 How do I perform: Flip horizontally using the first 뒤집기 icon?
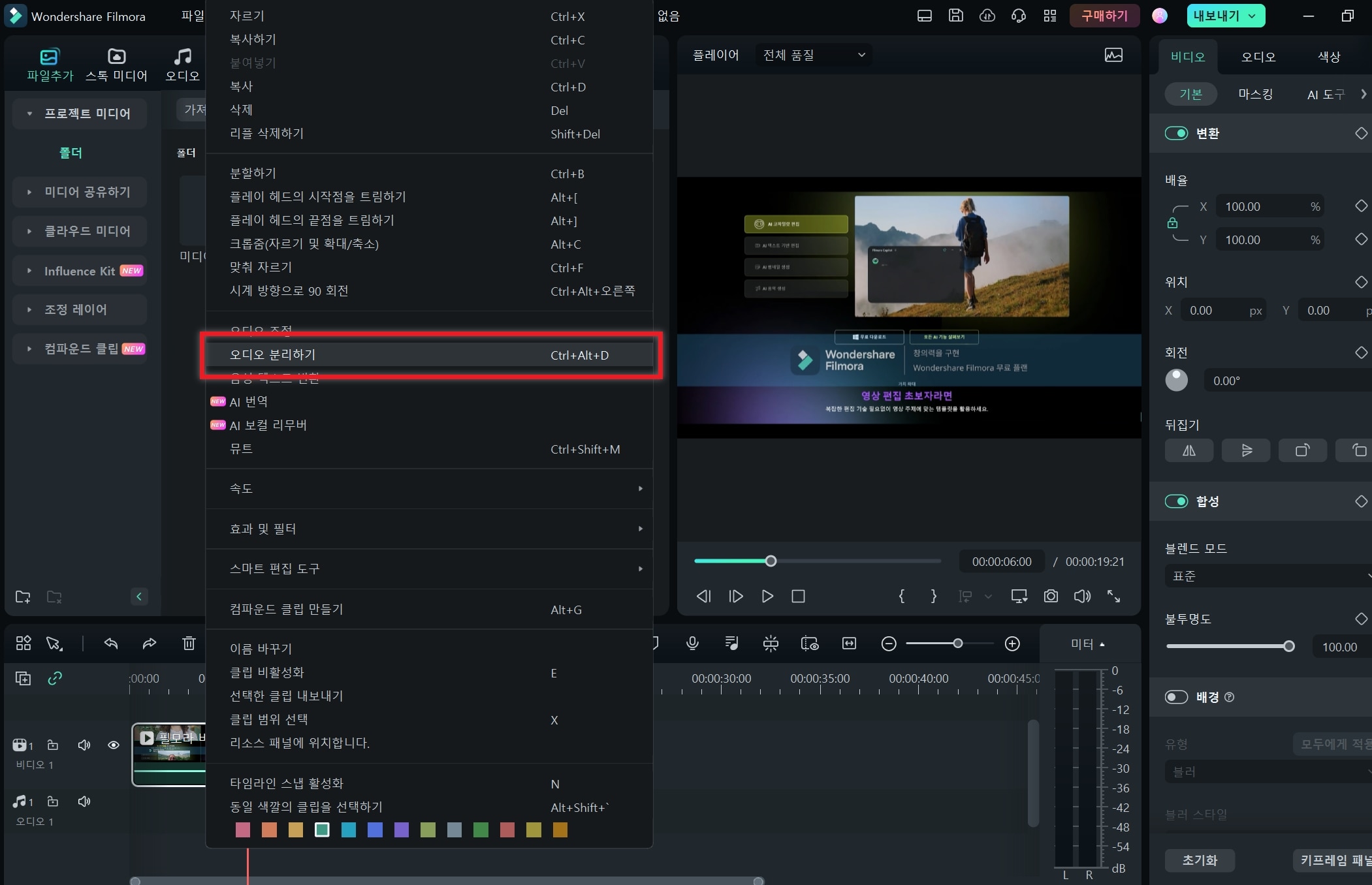(x=1189, y=450)
